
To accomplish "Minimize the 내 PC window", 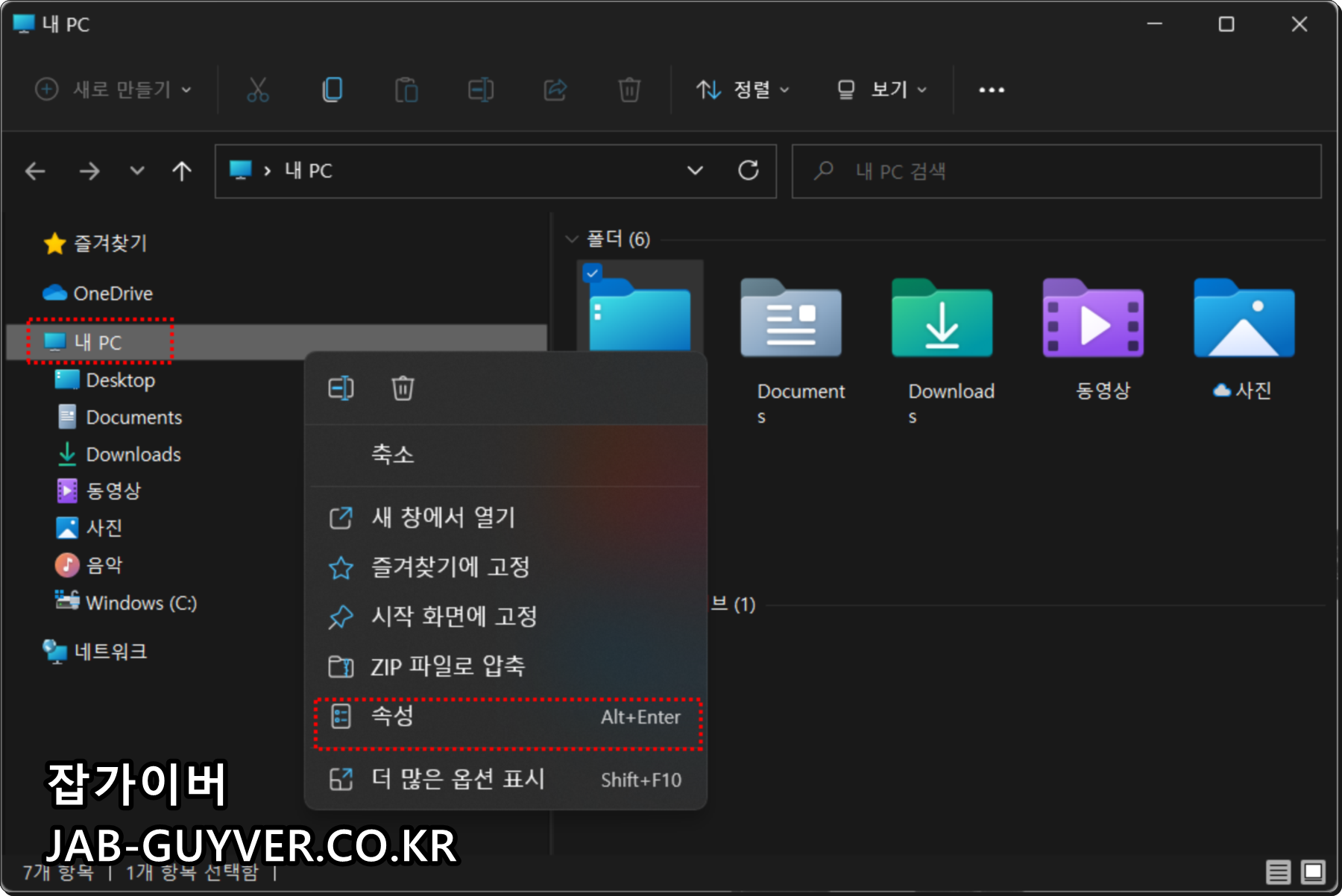I will 1154,24.
